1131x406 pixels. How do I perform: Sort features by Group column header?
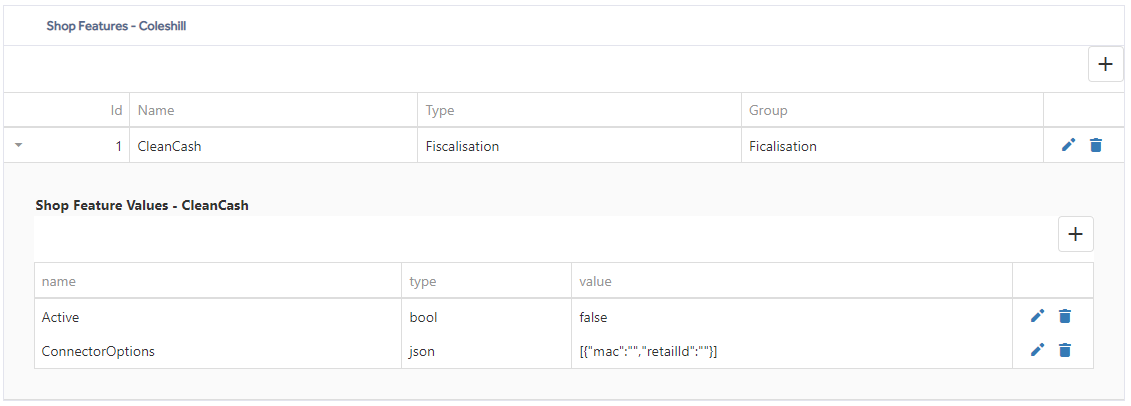tap(768, 110)
